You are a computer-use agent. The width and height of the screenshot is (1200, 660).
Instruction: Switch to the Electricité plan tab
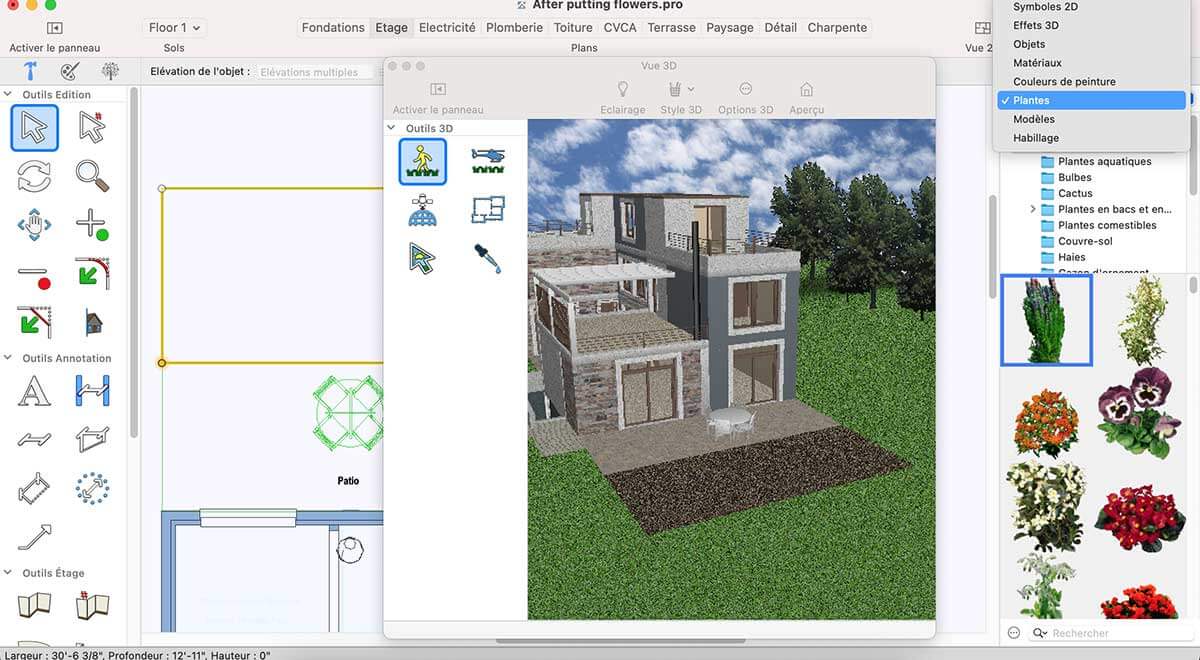tap(447, 28)
